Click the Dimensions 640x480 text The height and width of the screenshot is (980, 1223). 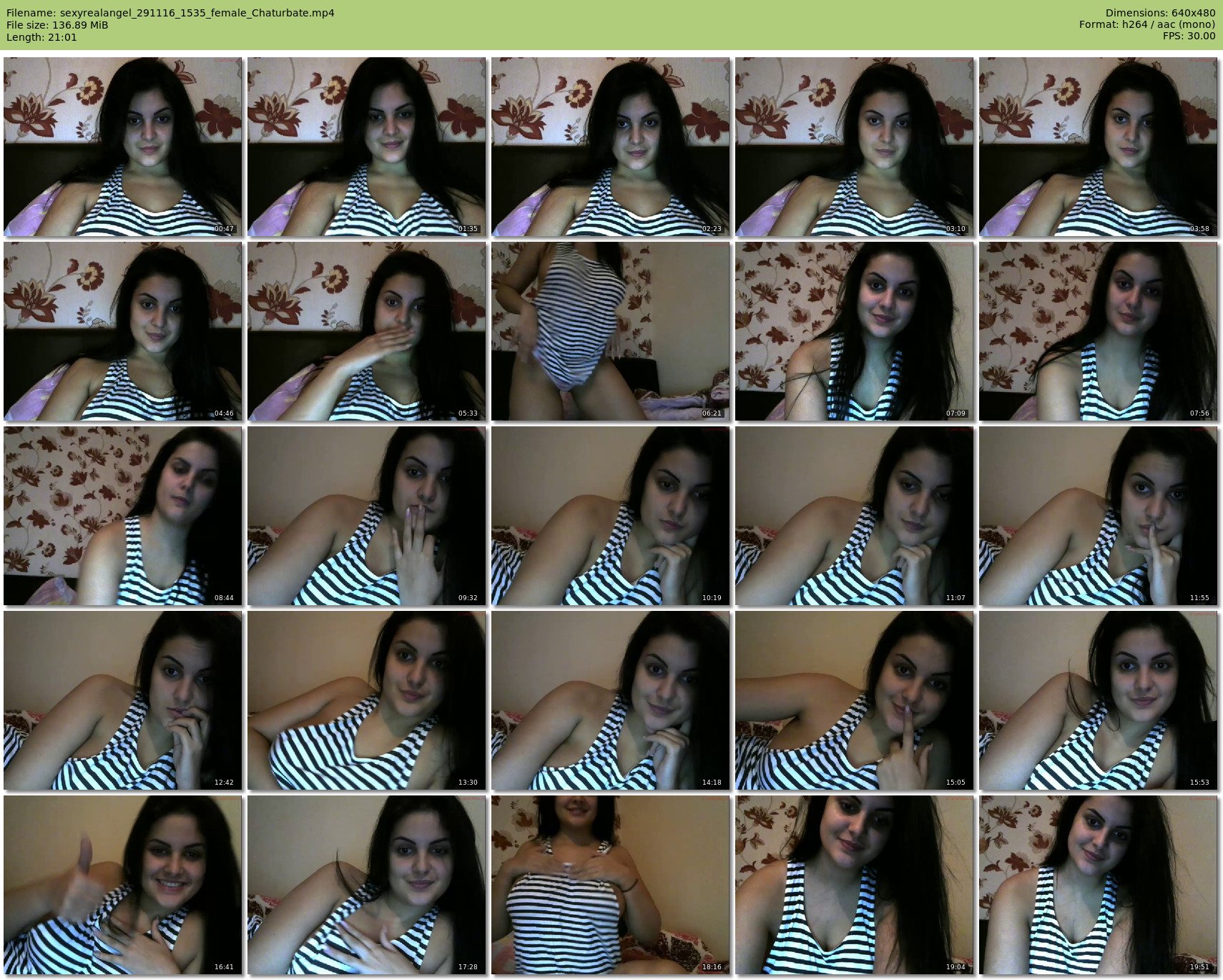pos(1160,13)
